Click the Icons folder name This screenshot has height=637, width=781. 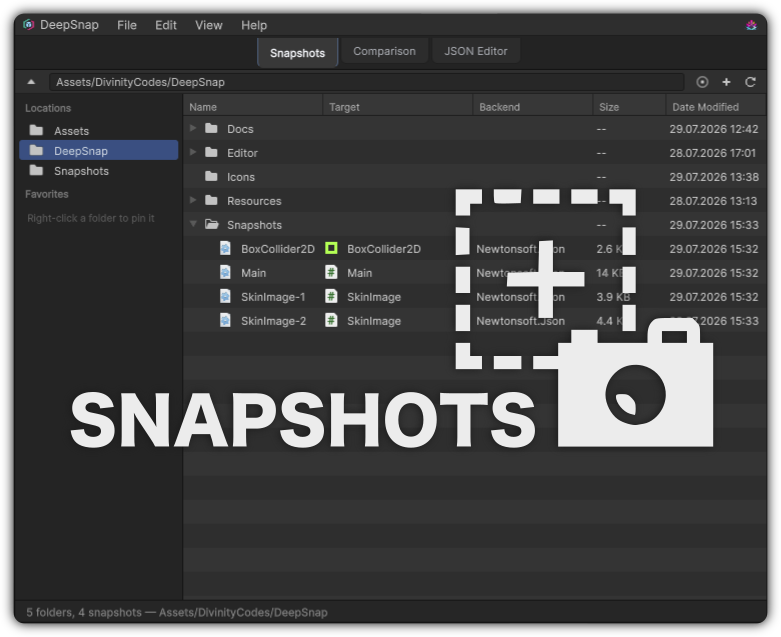pyautogui.click(x=241, y=176)
